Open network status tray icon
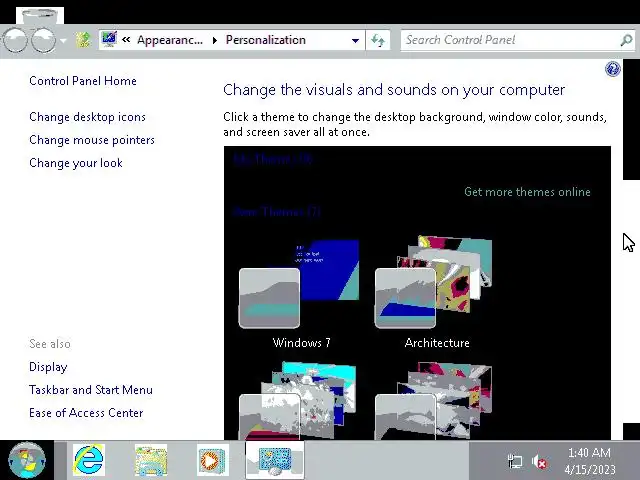This screenshot has width=640, height=480. click(x=515, y=462)
